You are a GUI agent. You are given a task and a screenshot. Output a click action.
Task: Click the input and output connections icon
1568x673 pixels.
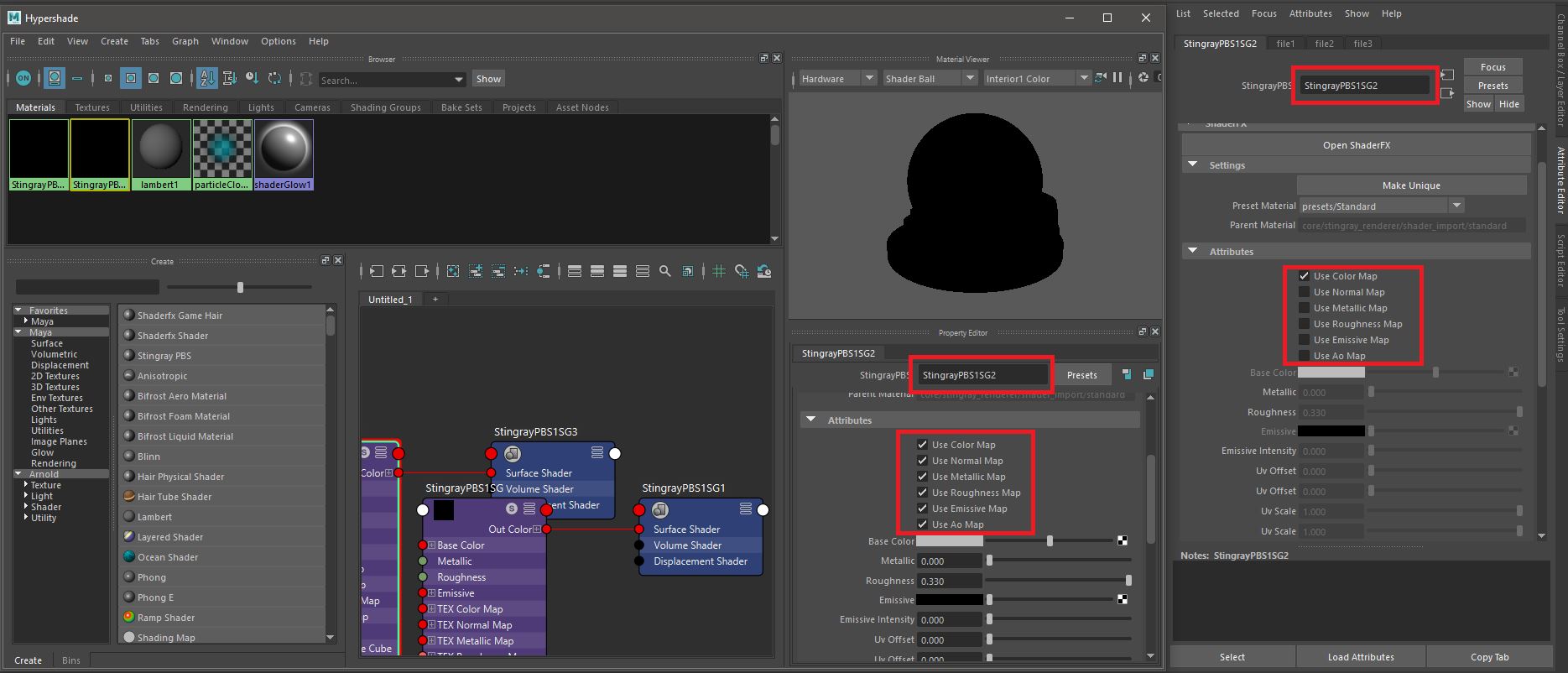click(x=399, y=271)
